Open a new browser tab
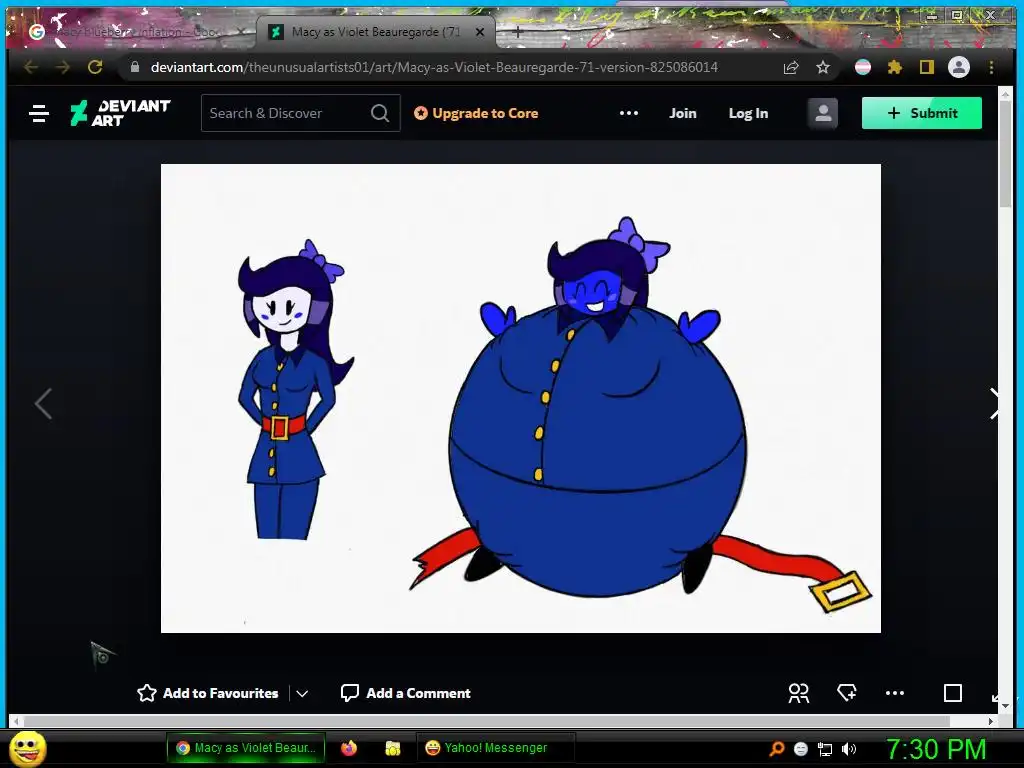The width and height of the screenshot is (1024, 768). pos(517,31)
